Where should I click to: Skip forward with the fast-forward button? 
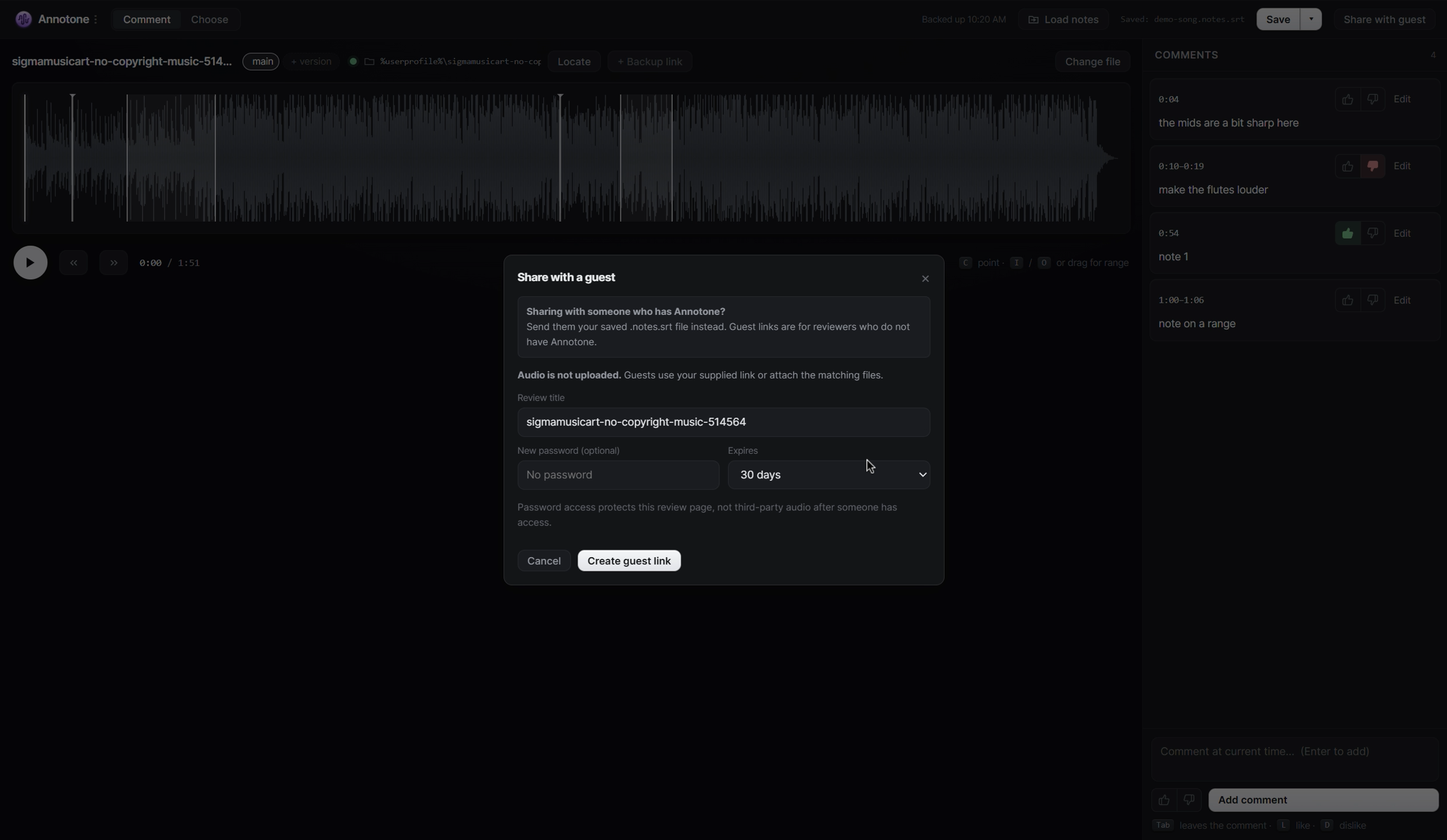pyautogui.click(x=113, y=262)
